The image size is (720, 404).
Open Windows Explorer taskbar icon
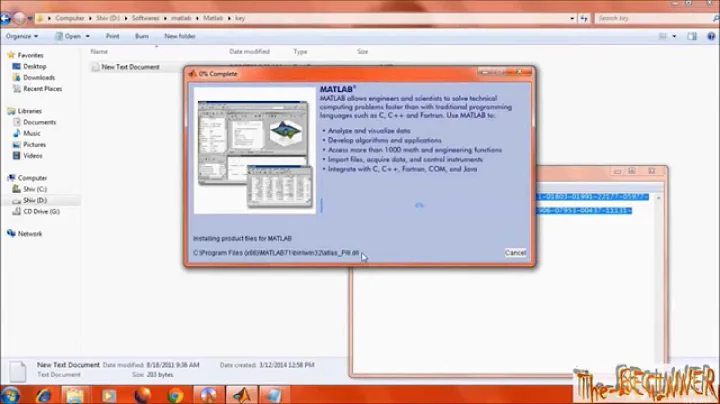click(x=74, y=395)
